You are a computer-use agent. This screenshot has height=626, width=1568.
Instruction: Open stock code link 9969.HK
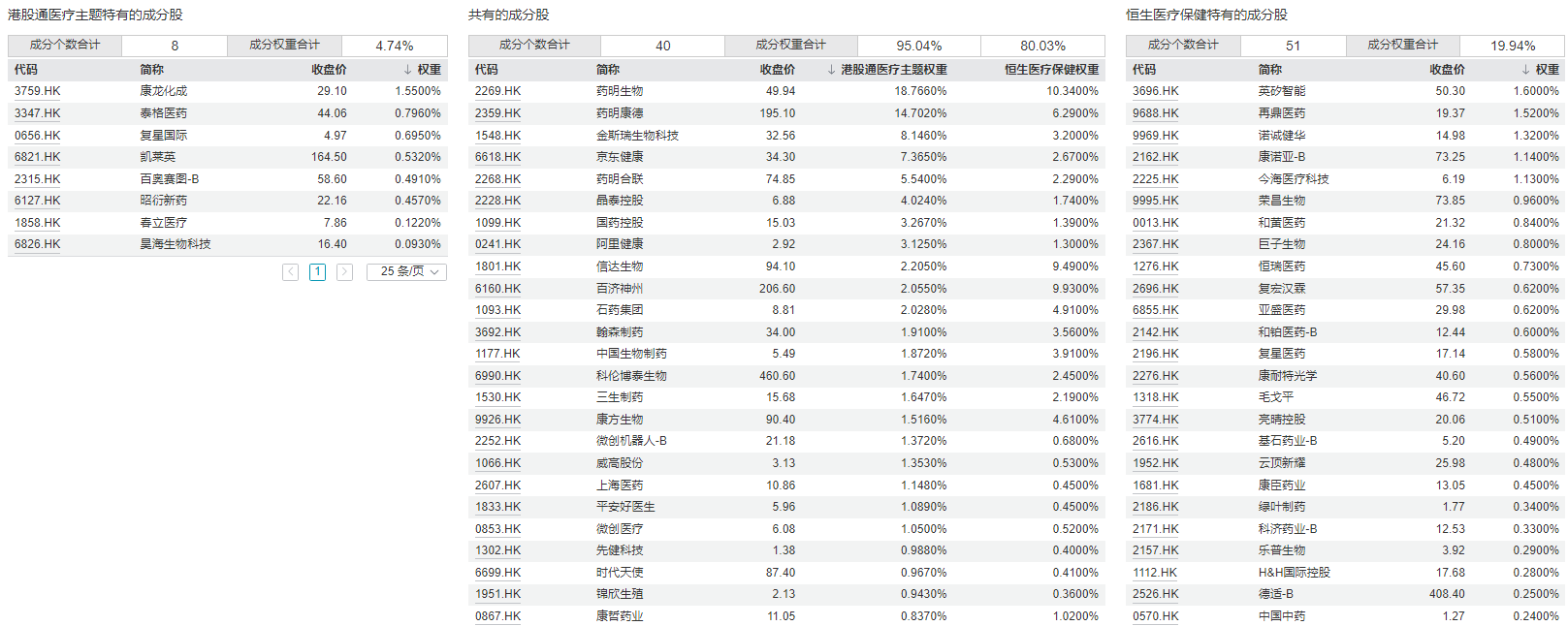[1156, 136]
